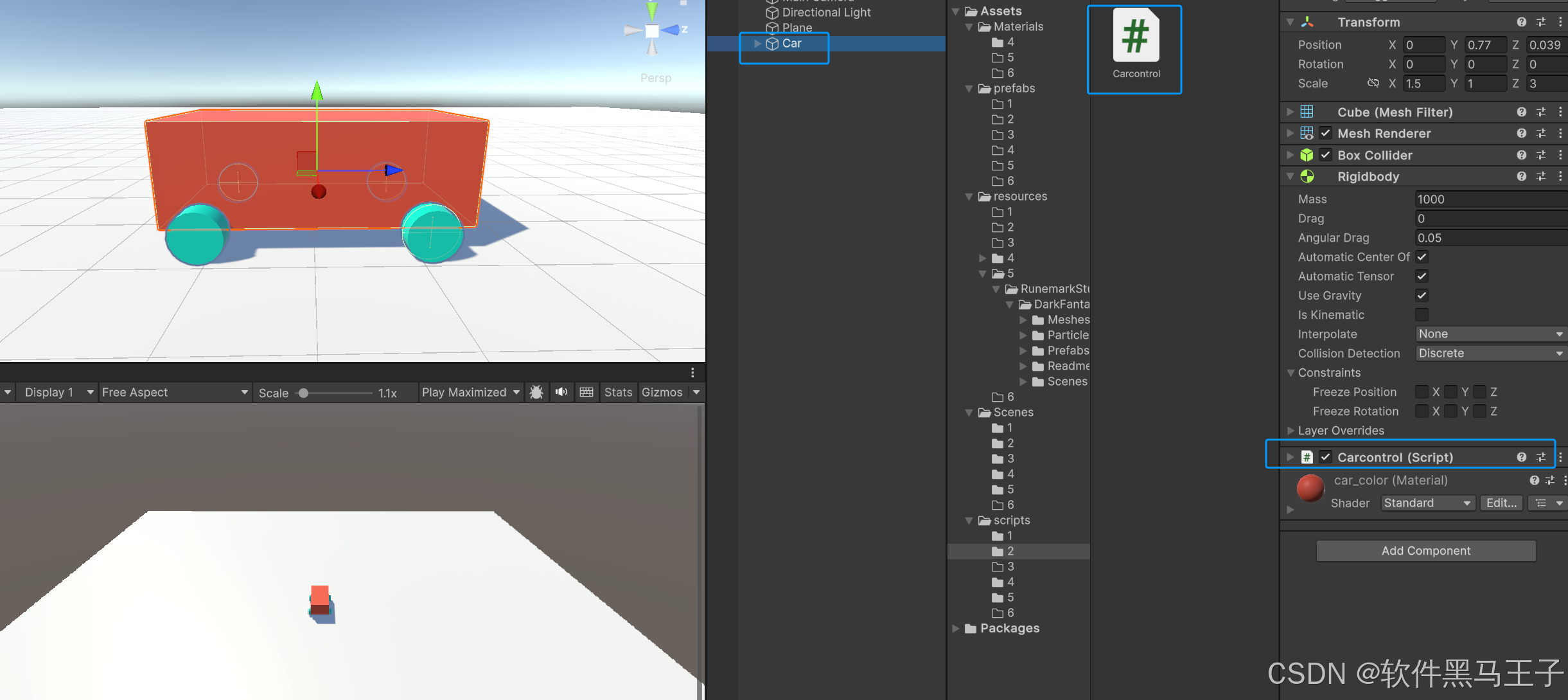Toggle the shortcuts keyboard icon in the Game toolbar
The image size is (1568, 700).
click(586, 392)
